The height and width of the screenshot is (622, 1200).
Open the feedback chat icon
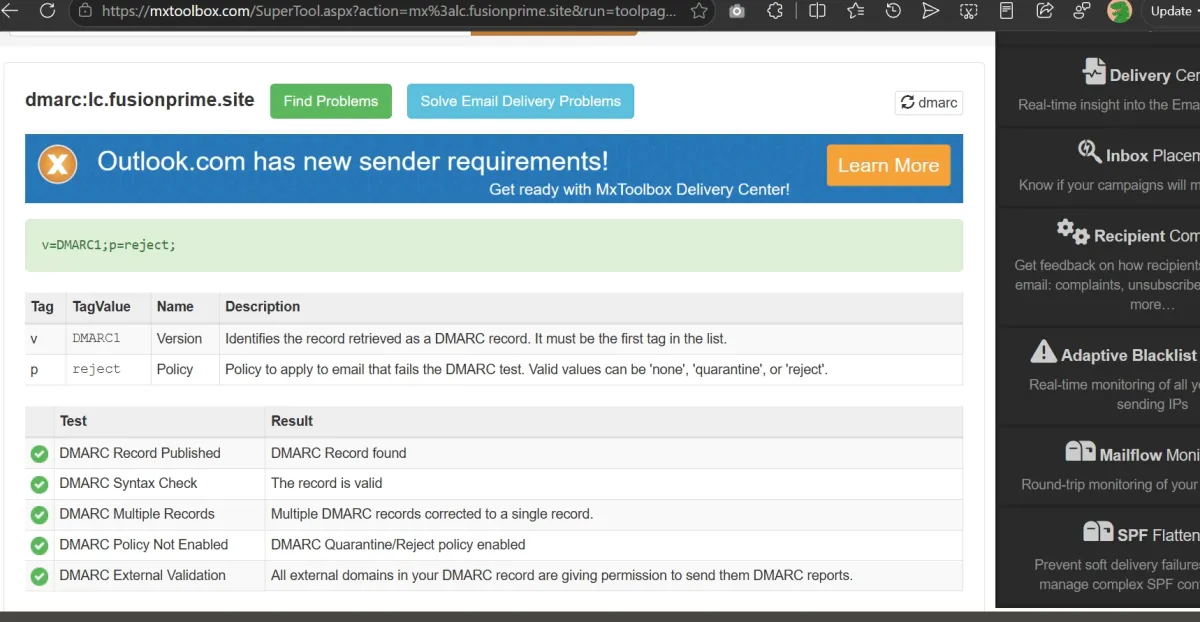tap(1082, 11)
